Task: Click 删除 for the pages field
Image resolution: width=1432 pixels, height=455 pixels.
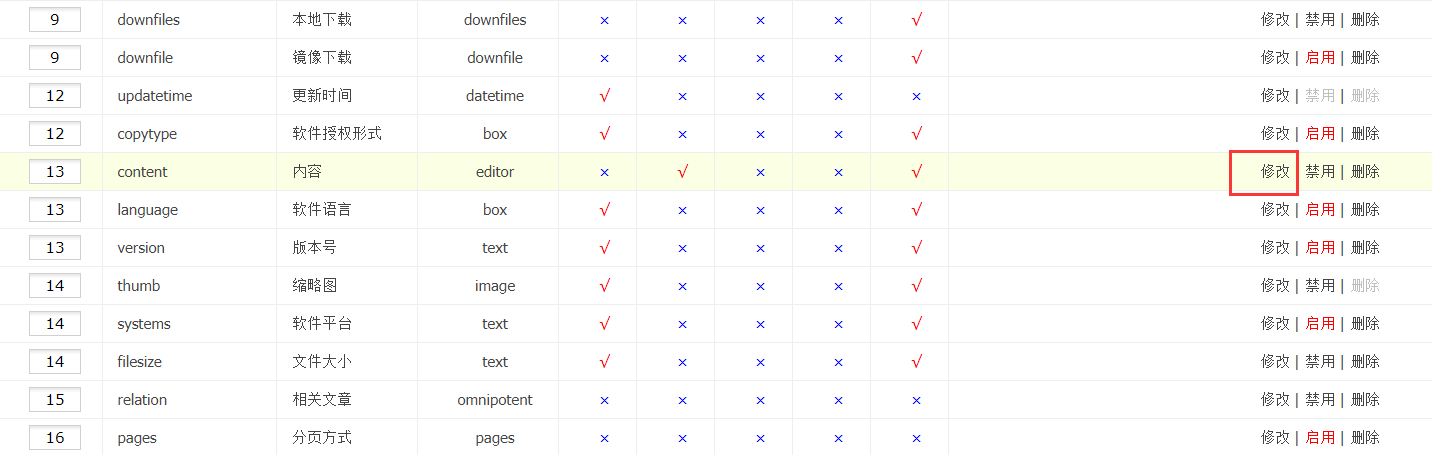Action: click(1365, 438)
